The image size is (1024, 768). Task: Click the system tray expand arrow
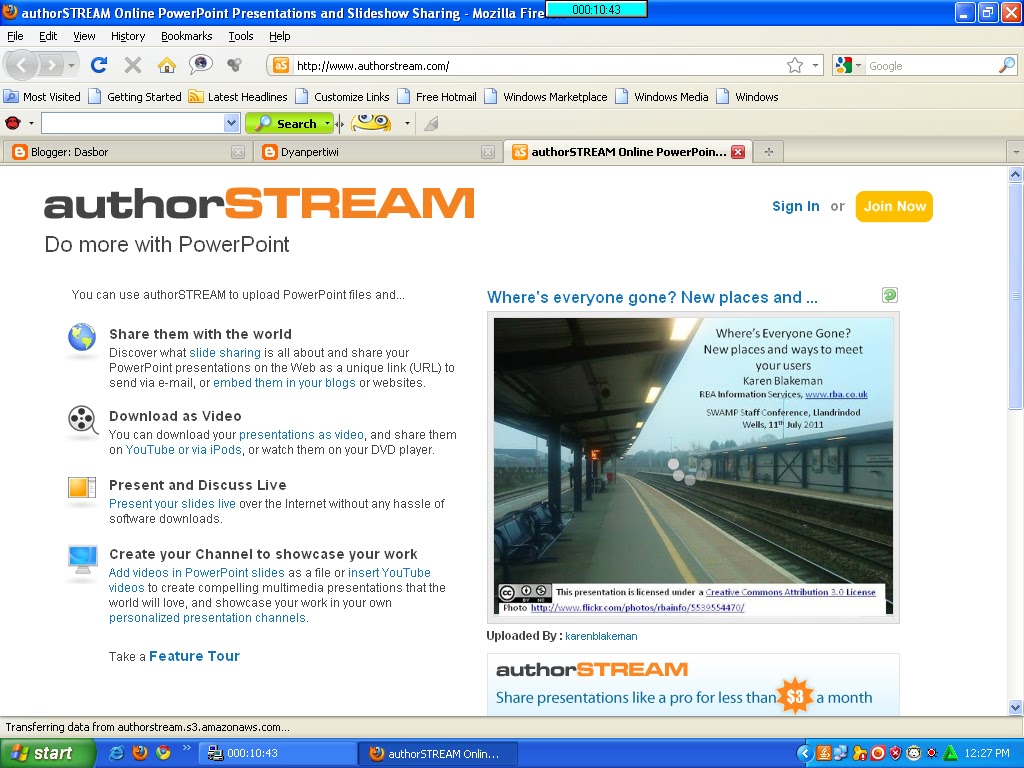805,754
